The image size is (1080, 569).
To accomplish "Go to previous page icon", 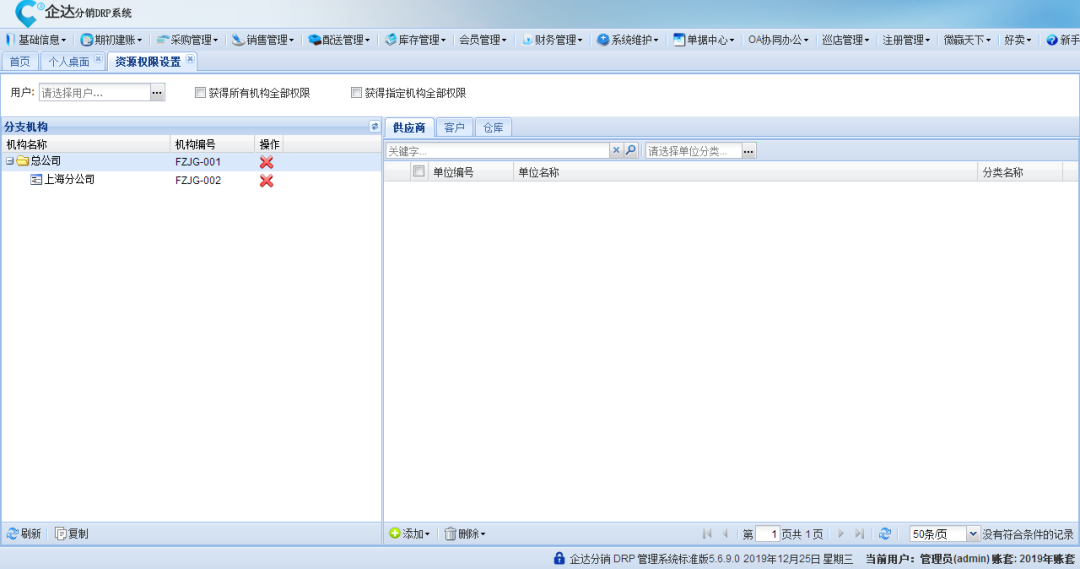I will [725, 534].
